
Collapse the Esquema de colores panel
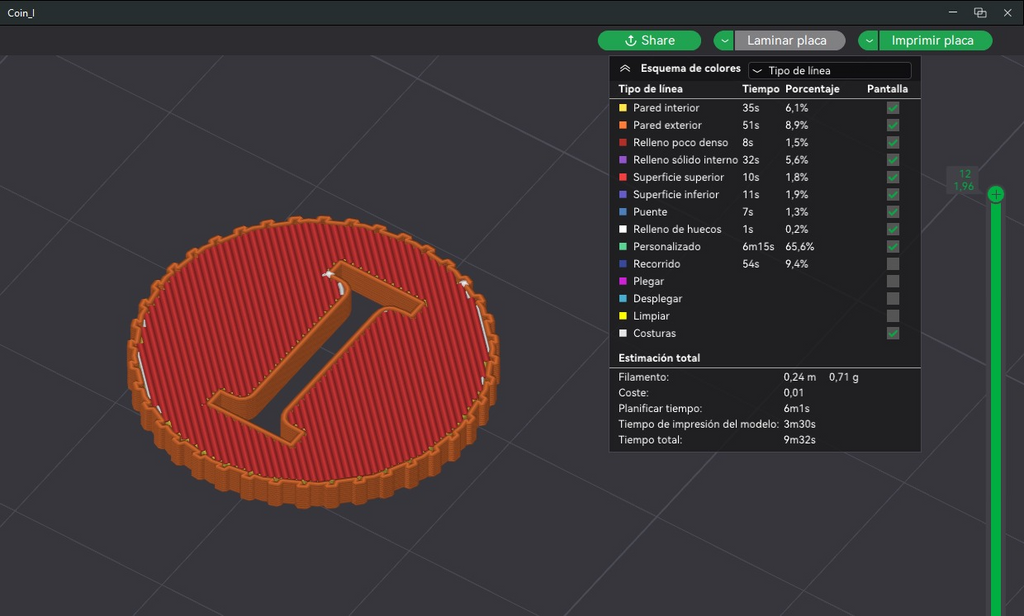(x=625, y=69)
